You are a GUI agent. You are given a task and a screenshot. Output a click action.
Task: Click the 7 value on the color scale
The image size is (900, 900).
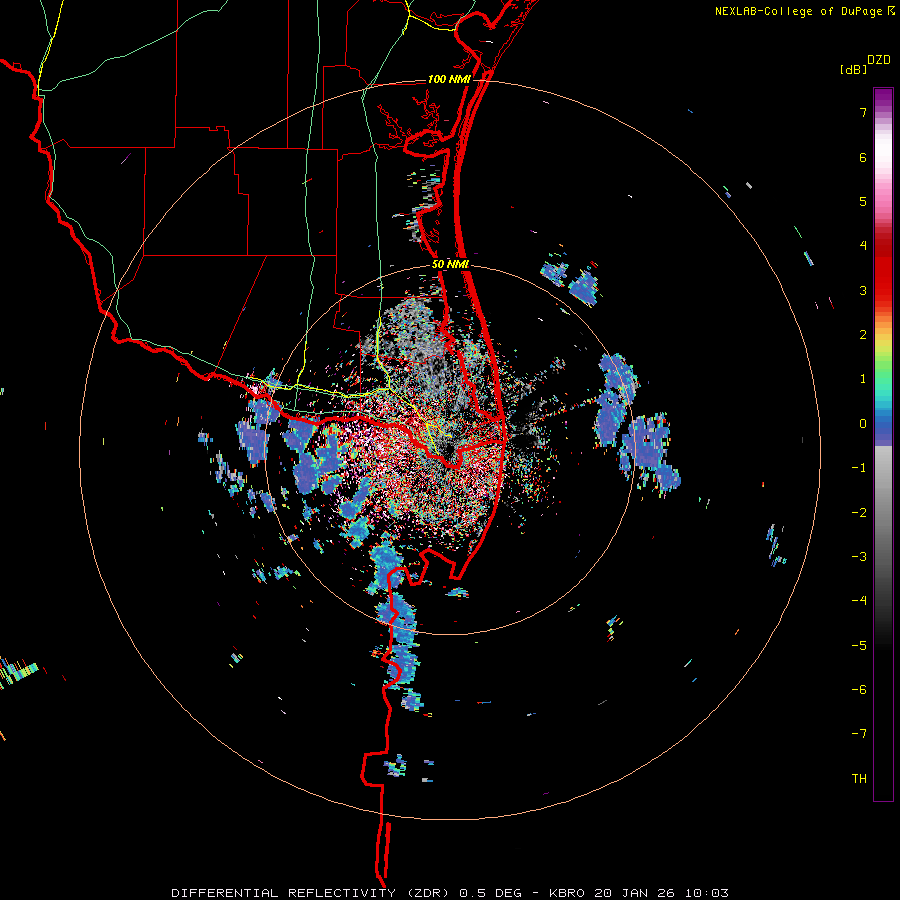[x=863, y=112]
